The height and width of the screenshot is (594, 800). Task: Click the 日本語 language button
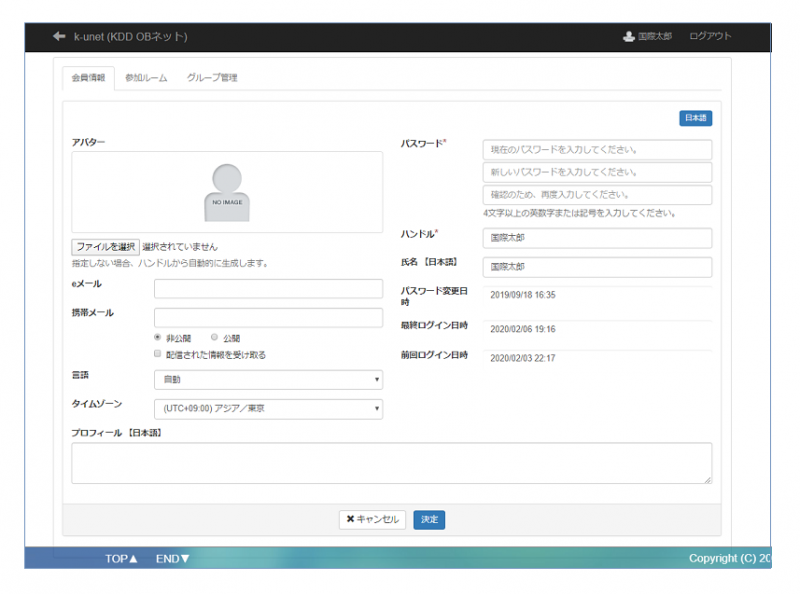[x=695, y=118]
